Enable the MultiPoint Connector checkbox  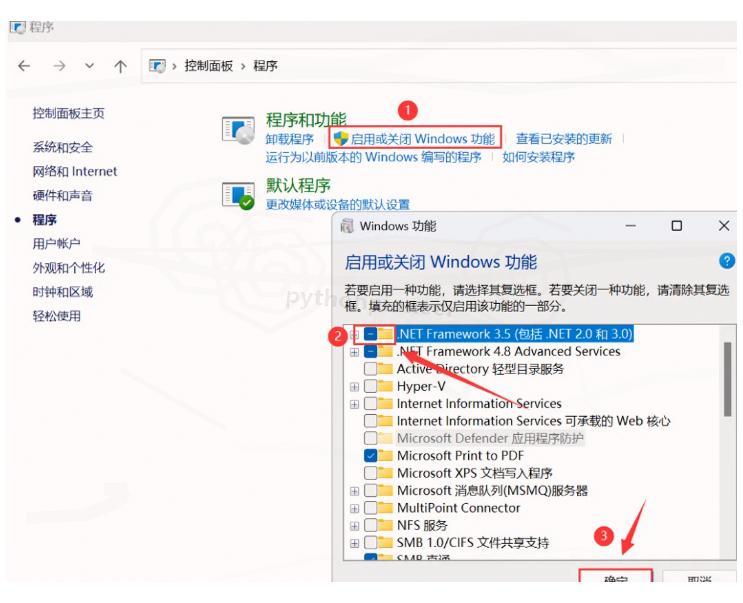coord(371,508)
